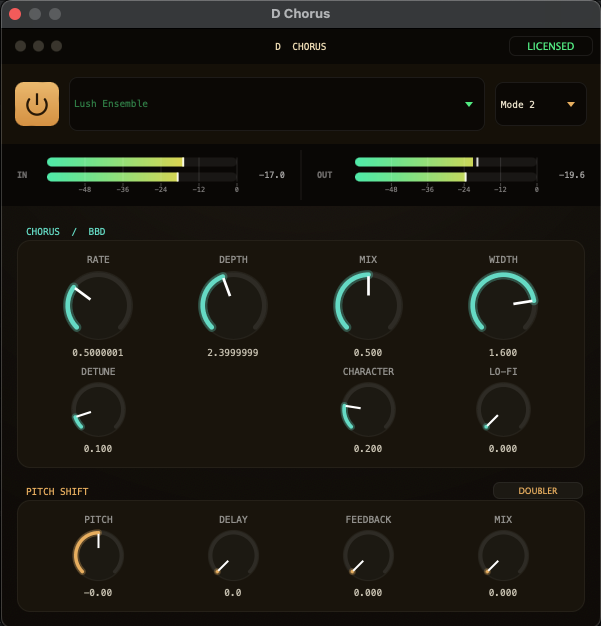Image resolution: width=601 pixels, height=626 pixels.
Task: Click the D CHORUS plugin header title
Action: (x=300, y=47)
